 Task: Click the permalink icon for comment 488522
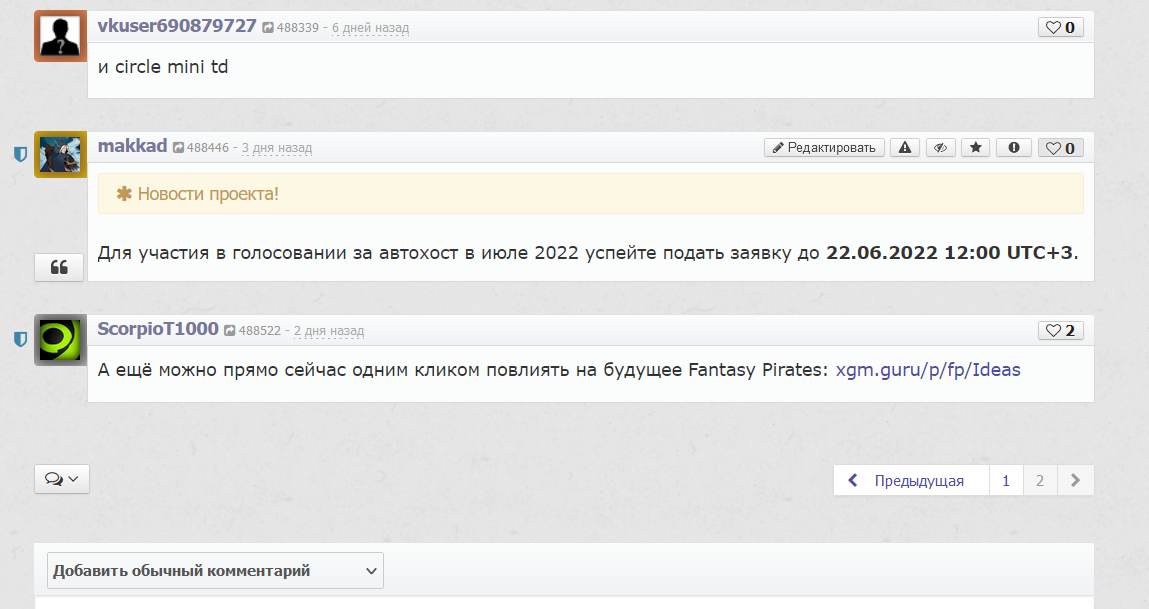(x=229, y=331)
